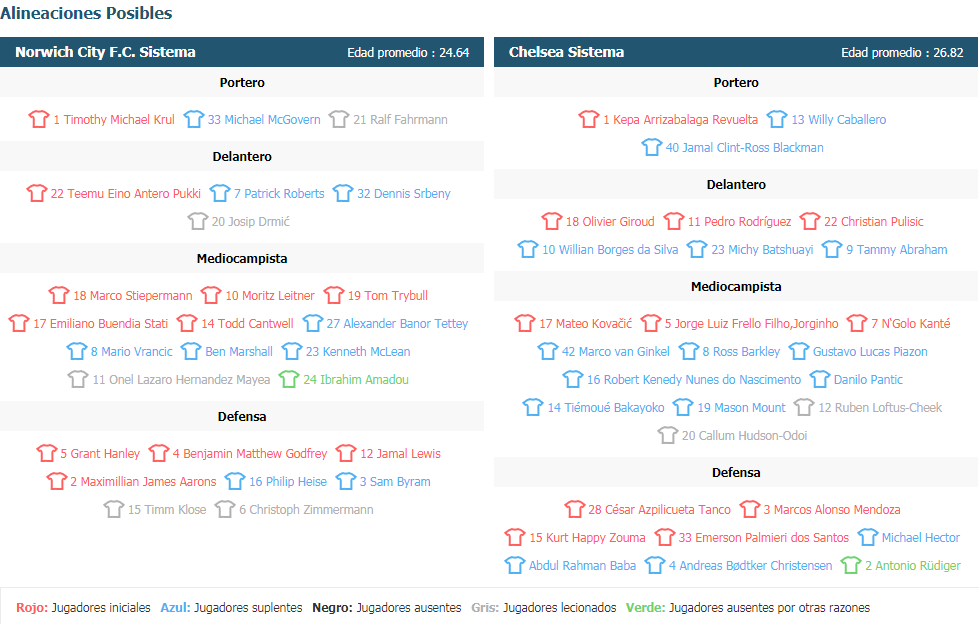Screen dimensions: 979x624
Task: Click the Norwich City F.C. Sistema header
Action: (x=242, y=52)
